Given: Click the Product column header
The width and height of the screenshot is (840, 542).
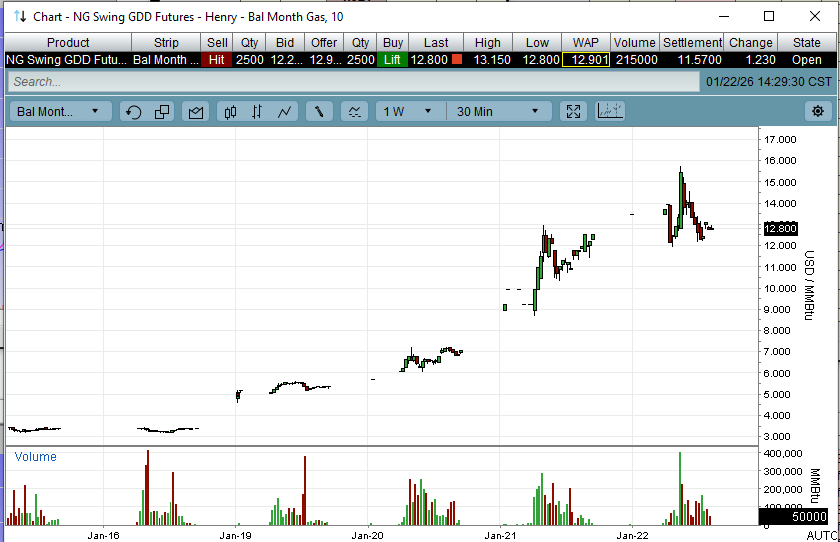Looking at the screenshot, I should tap(68, 42).
